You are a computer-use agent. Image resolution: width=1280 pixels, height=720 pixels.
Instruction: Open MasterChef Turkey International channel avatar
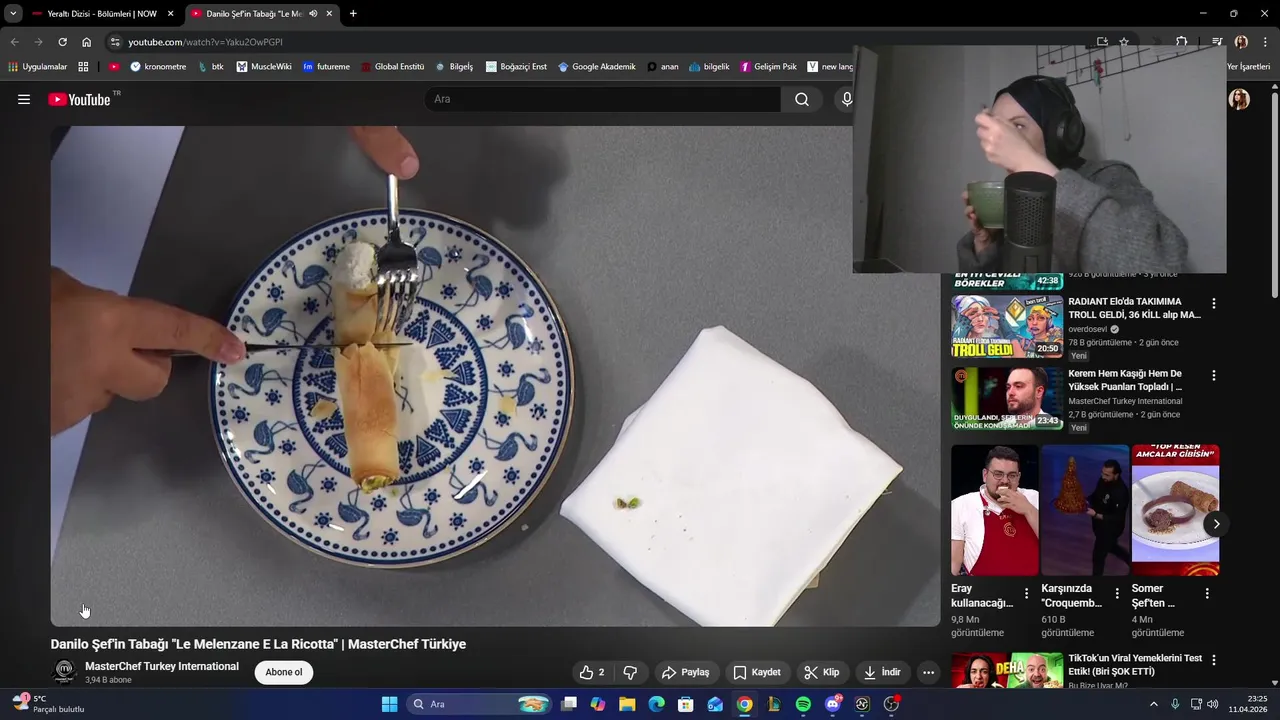tap(64, 672)
